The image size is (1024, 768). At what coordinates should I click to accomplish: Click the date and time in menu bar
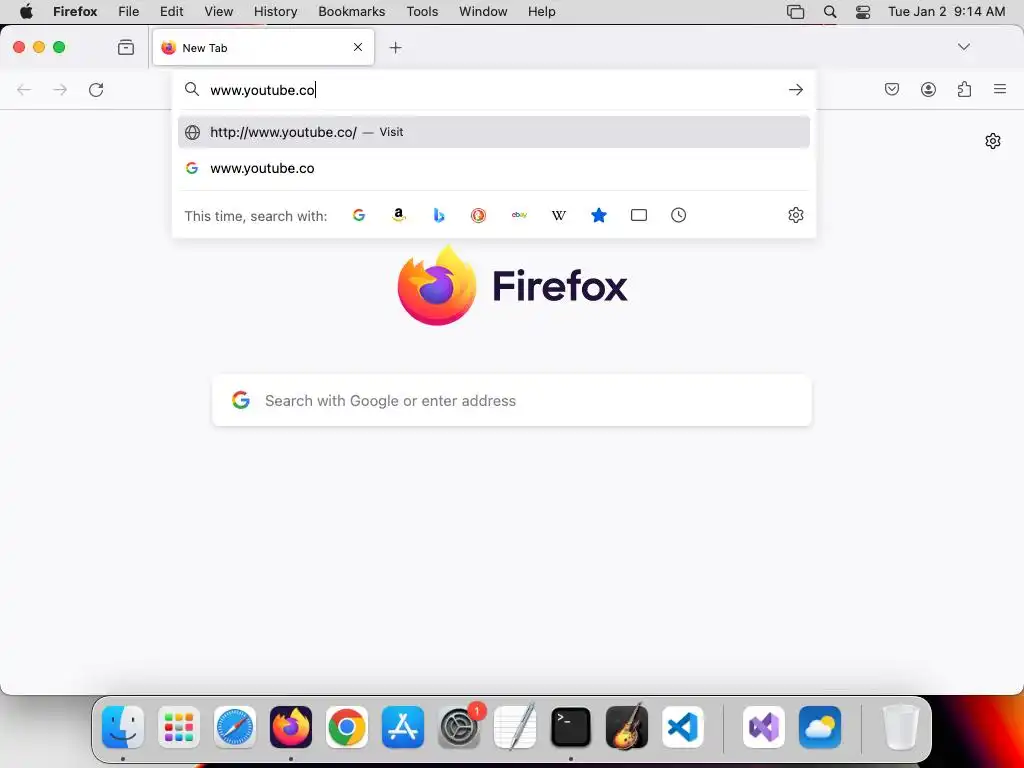(946, 11)
